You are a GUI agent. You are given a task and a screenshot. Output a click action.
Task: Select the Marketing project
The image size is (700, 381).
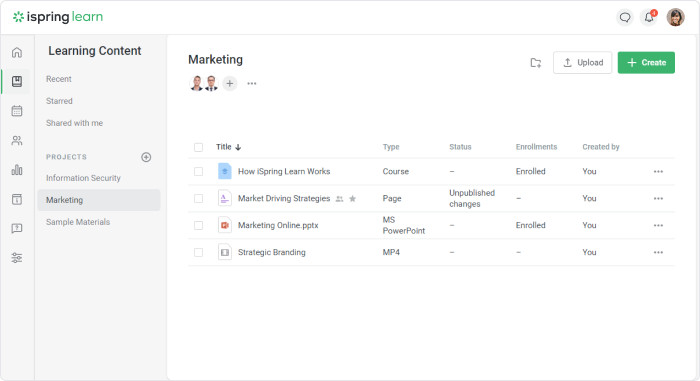point(99,200)
